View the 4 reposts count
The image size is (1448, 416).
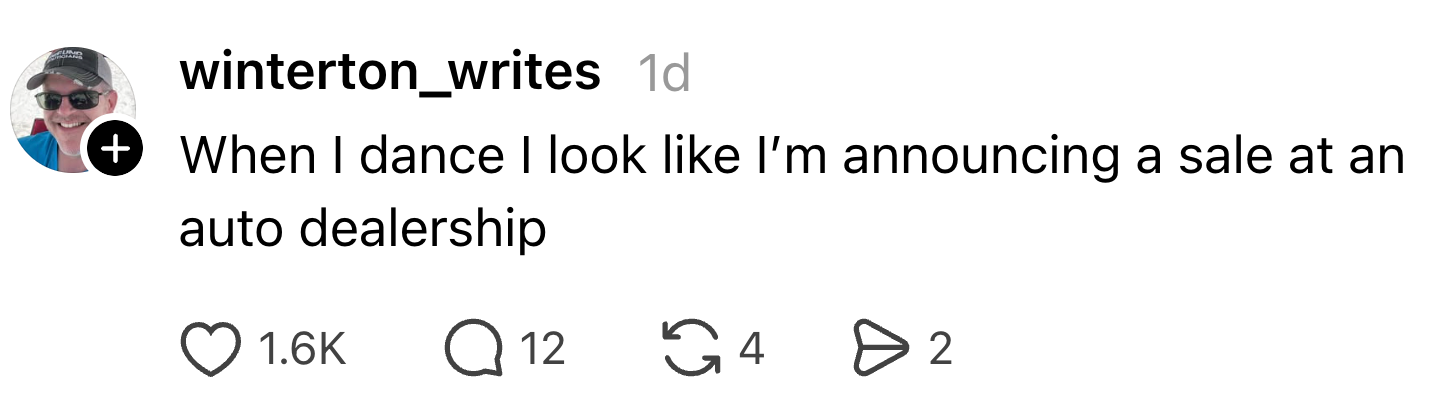point(752,349)
